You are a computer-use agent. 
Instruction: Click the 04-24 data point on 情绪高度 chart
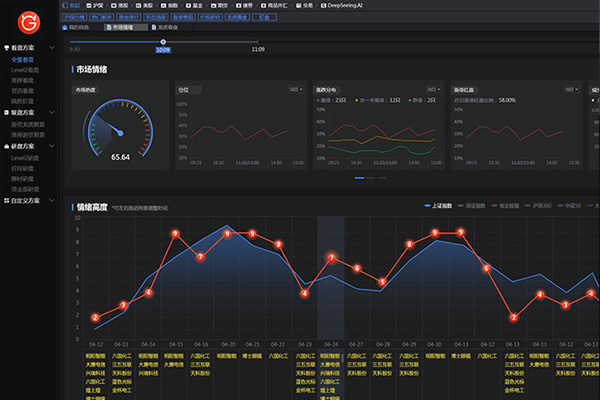(331, 258)
